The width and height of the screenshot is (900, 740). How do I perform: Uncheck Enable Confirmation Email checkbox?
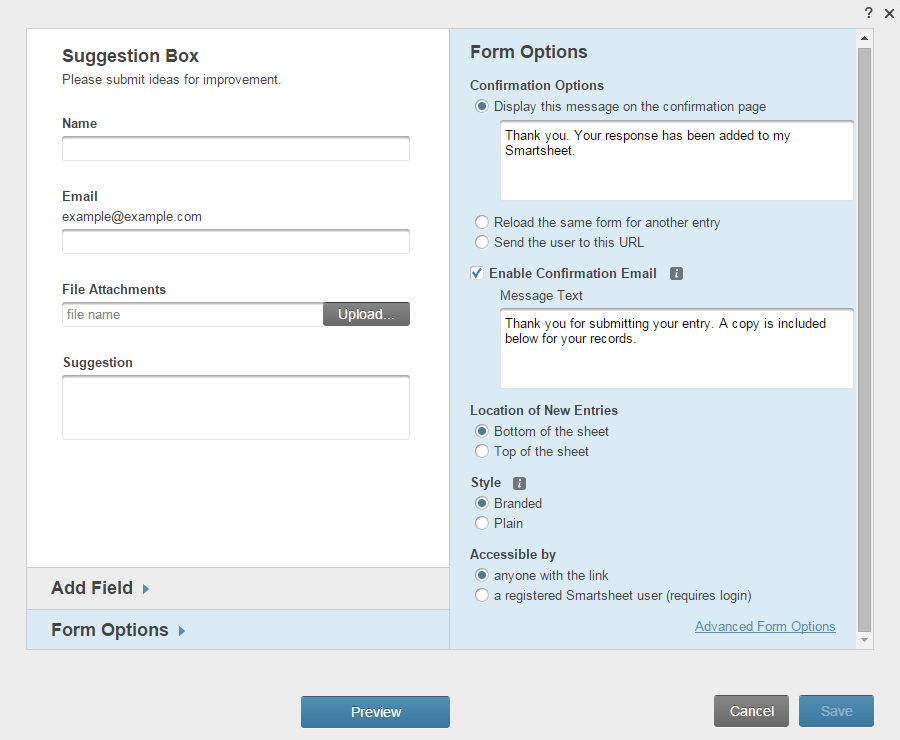click(x=477, y=273)
